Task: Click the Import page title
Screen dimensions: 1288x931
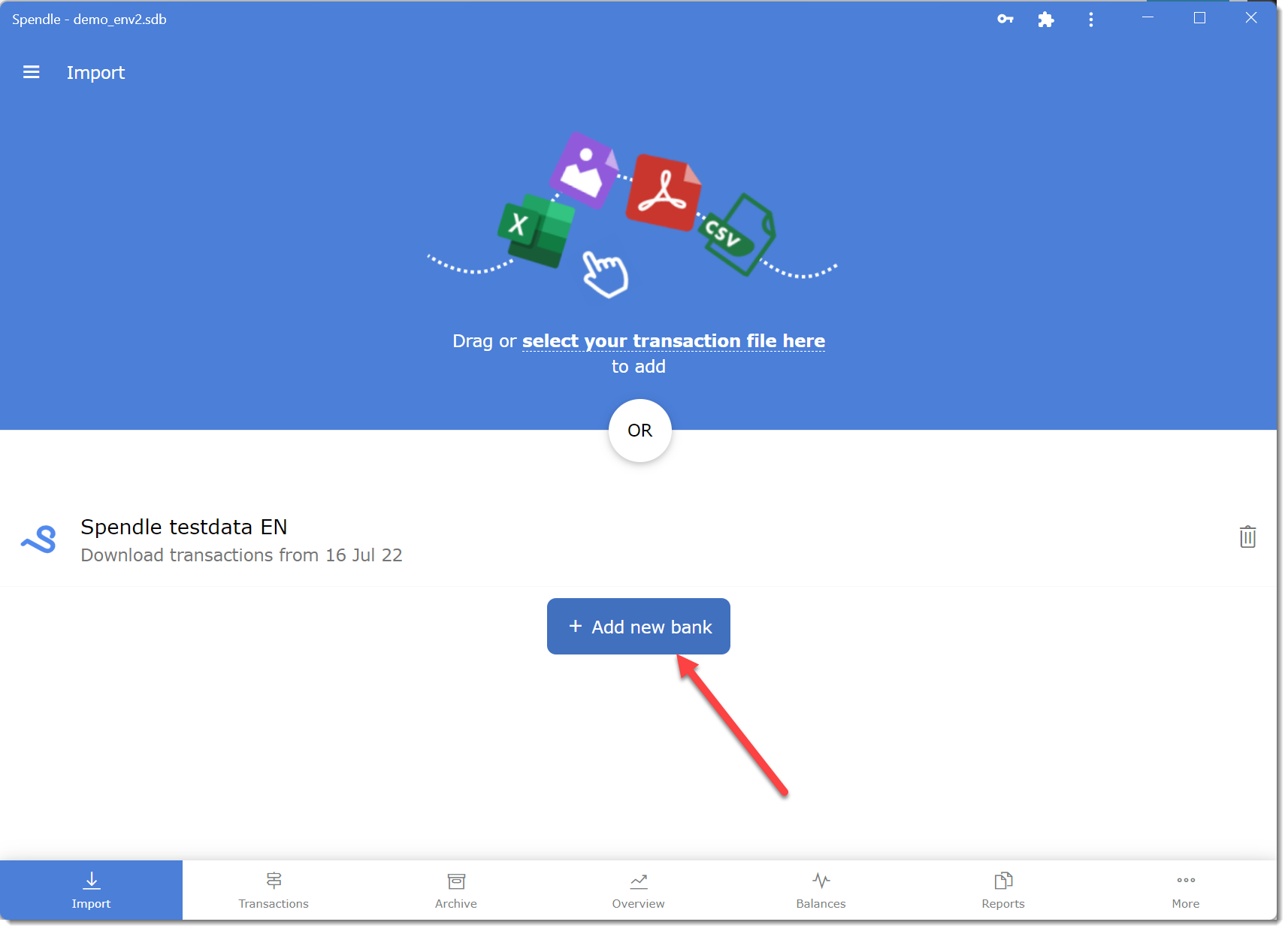Action: (x=95, y=73)
